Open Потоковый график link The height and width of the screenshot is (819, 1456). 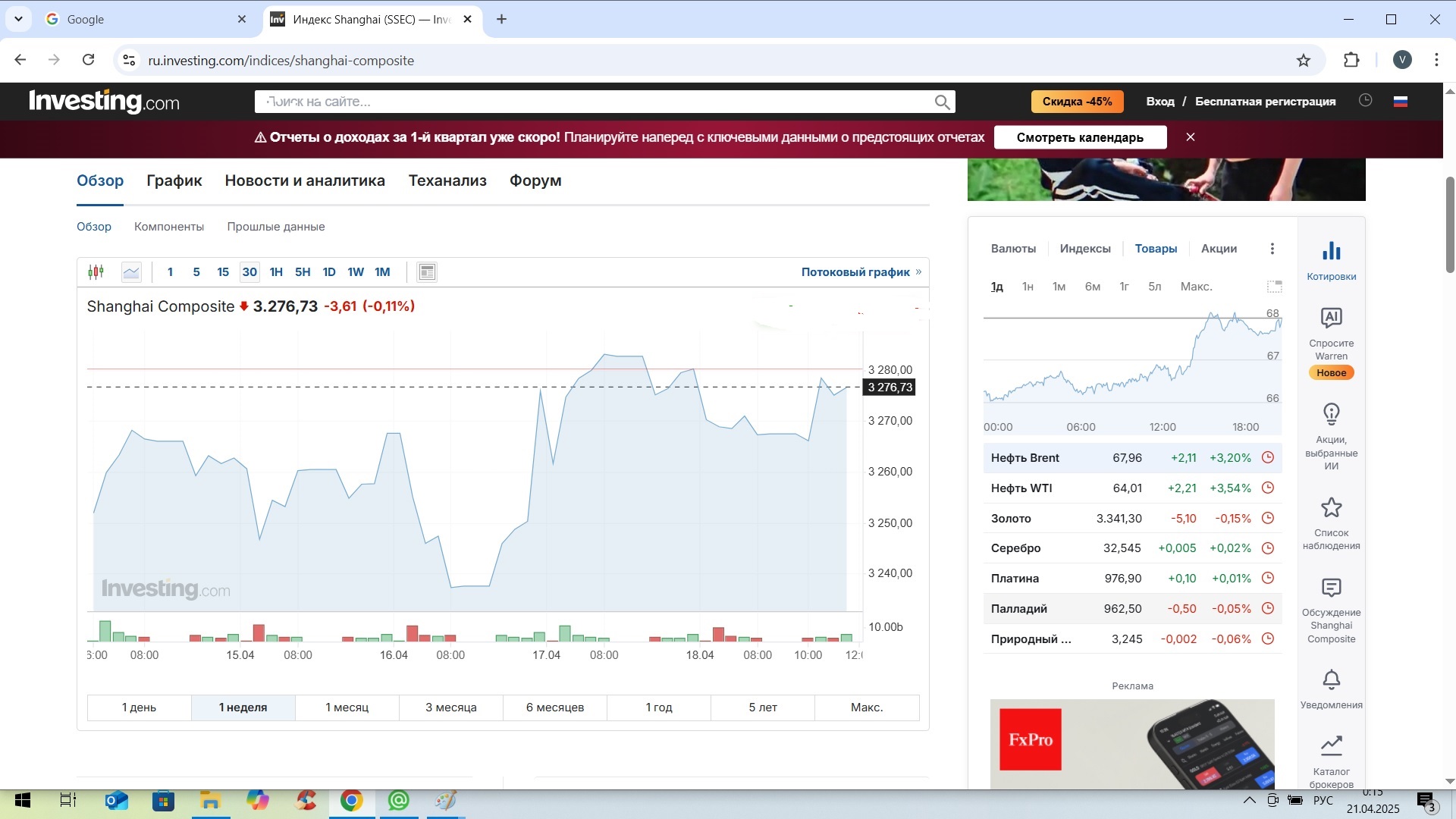point(861,272)
